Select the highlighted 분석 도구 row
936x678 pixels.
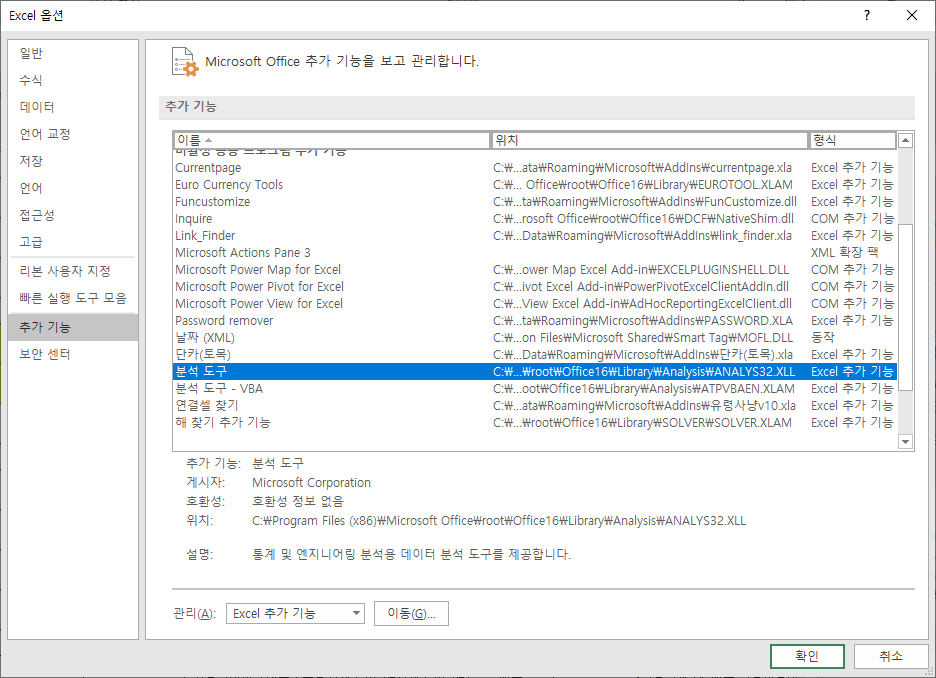click(534, 371)
